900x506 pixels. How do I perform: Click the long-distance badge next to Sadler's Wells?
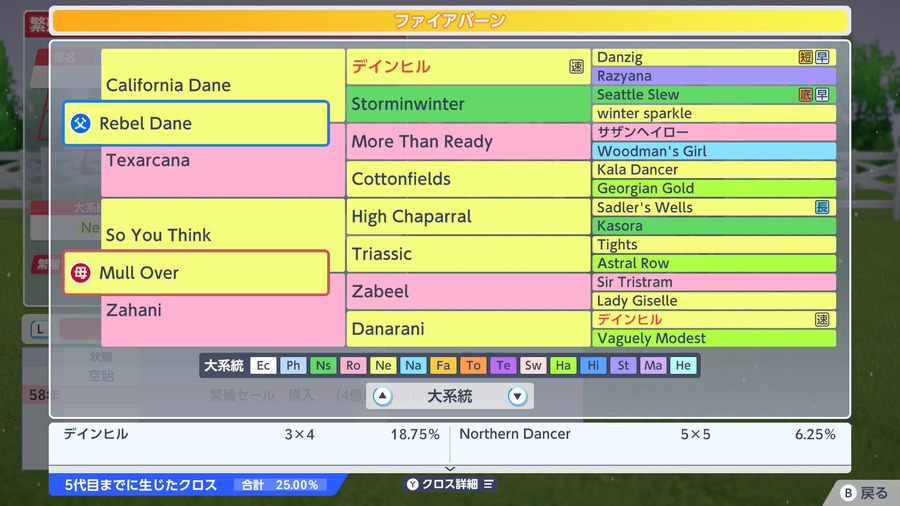pos(822,207)
